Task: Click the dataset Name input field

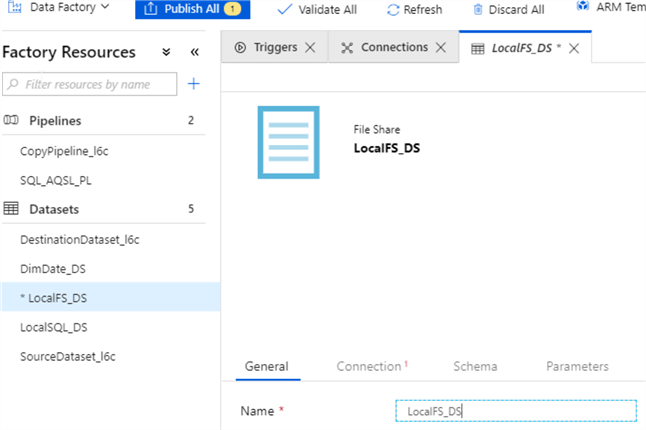Action: tap(516, 411)
